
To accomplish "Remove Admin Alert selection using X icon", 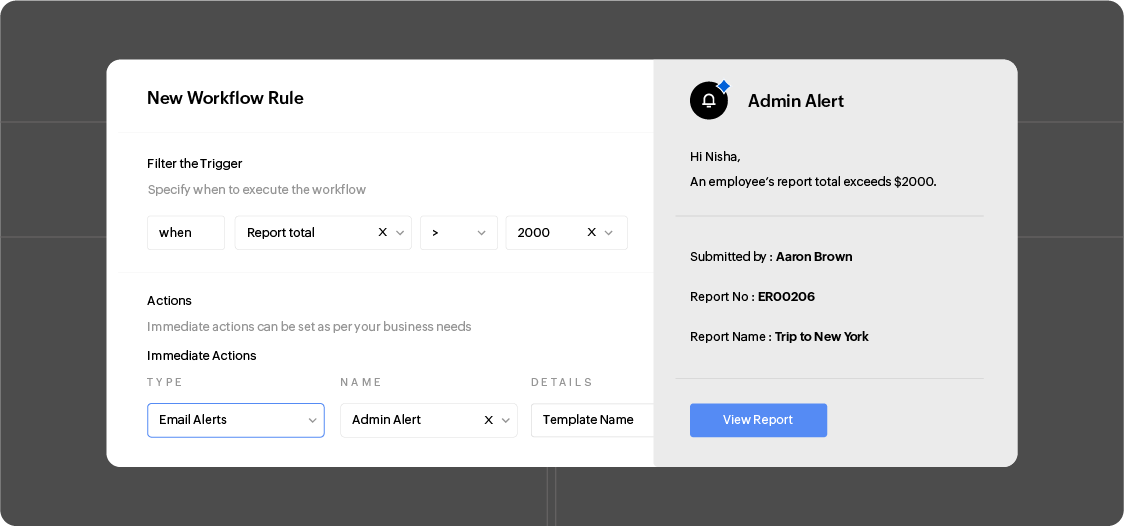I will (x=488, y=420).
